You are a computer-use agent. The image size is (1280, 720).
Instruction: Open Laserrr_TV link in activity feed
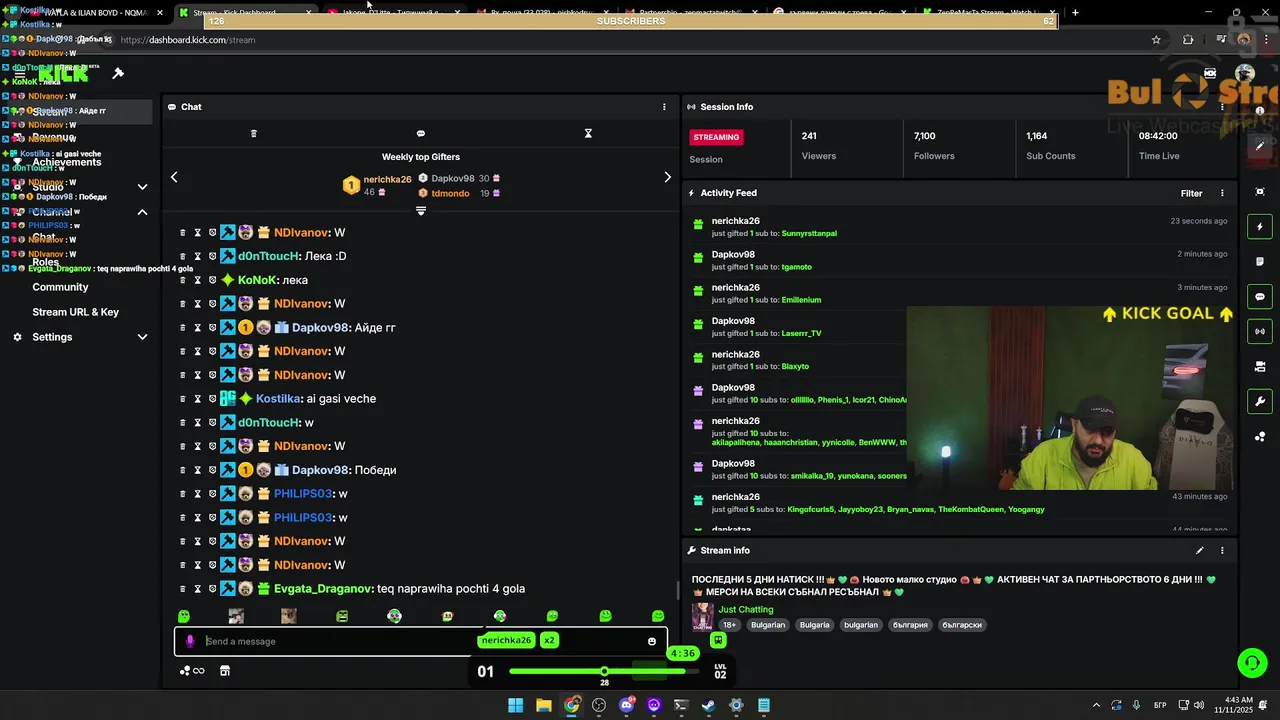coord(801,333)
